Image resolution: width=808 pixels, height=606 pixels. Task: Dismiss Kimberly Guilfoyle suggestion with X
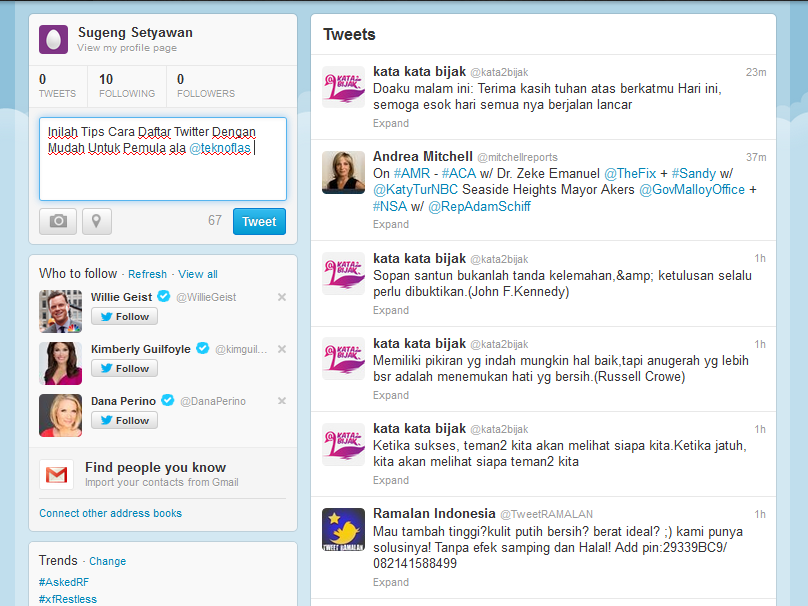(x=282, y=349)
